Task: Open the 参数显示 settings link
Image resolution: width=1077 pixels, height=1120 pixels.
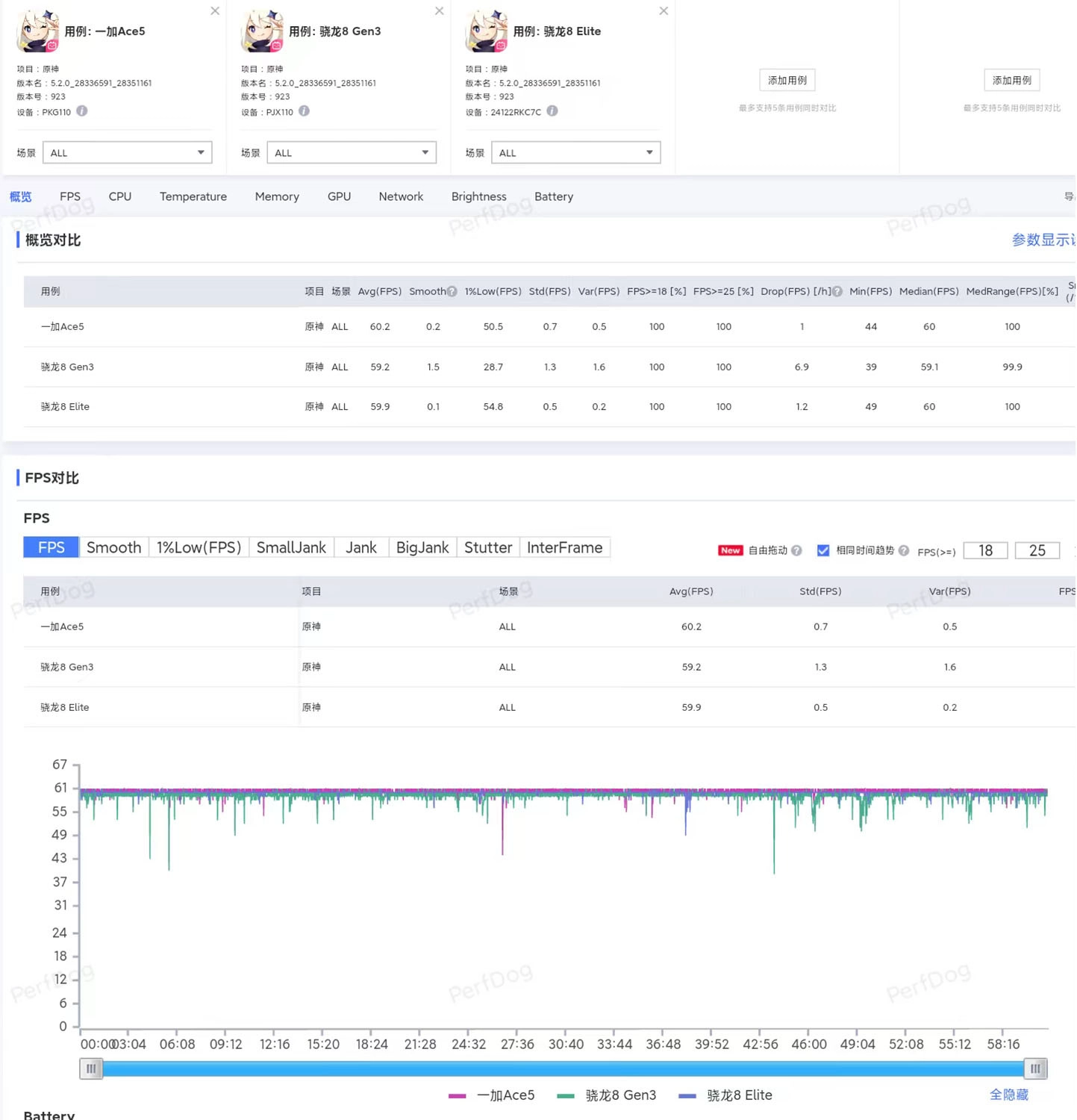Action: pos(1043,240)
